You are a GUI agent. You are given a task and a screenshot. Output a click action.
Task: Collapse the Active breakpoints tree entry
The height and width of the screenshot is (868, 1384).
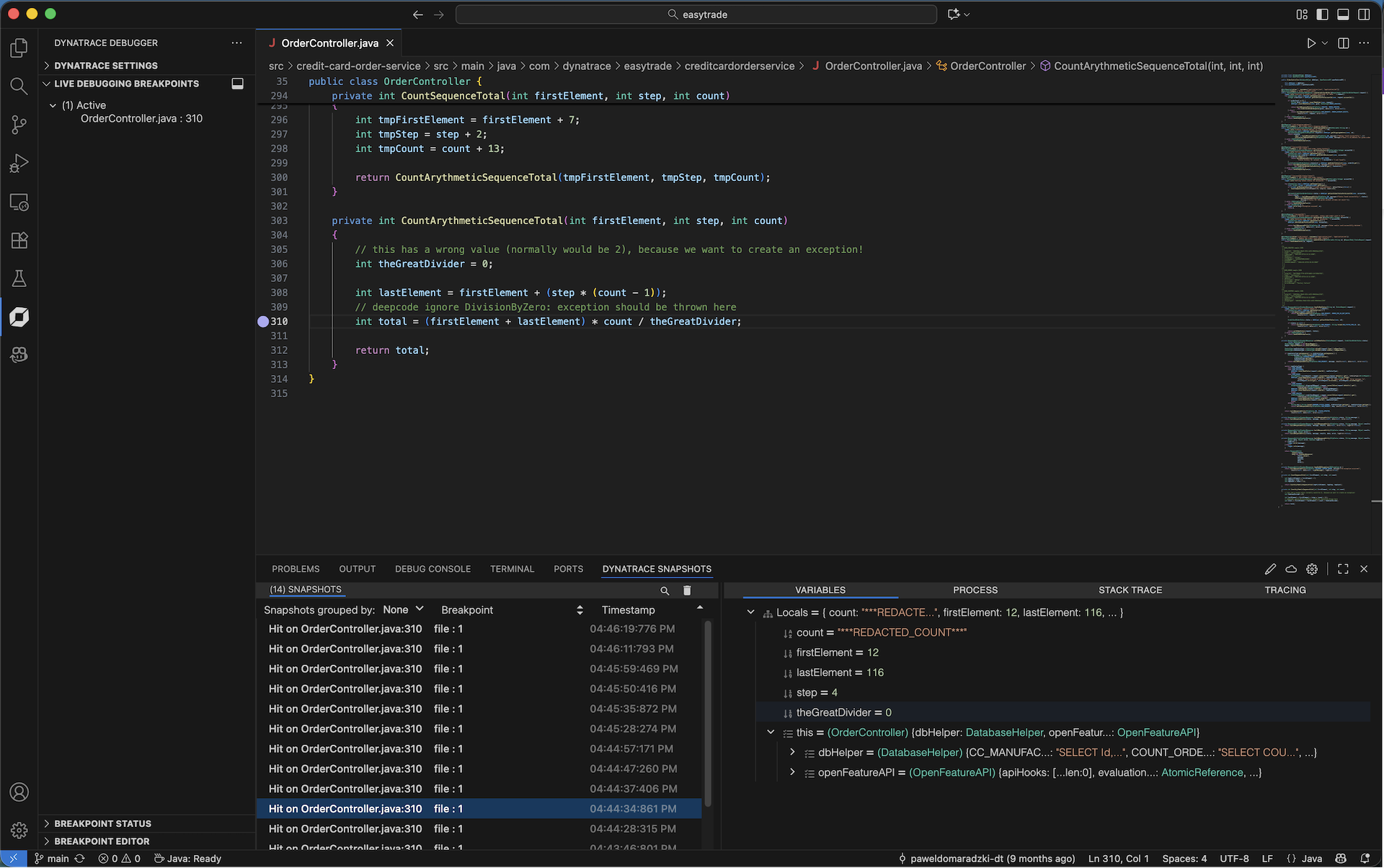(52, 105)
